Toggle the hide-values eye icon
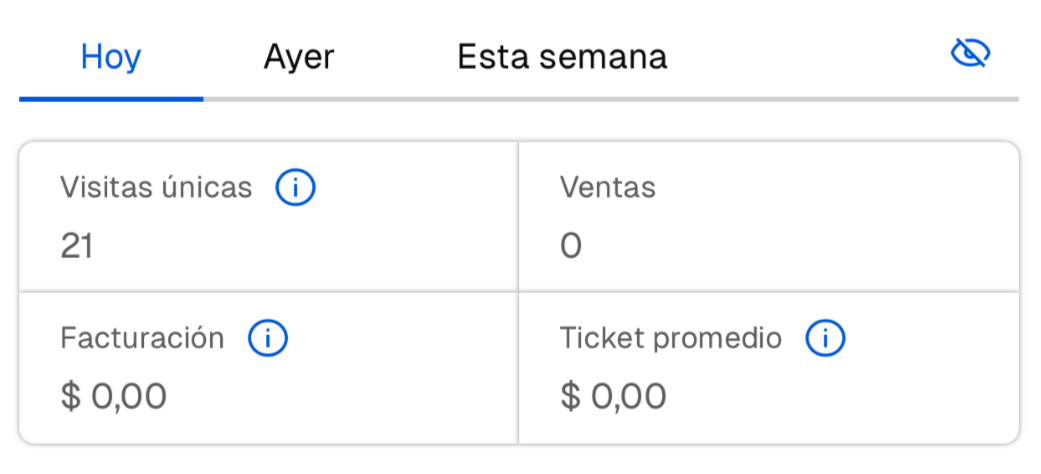 [969, 54]
